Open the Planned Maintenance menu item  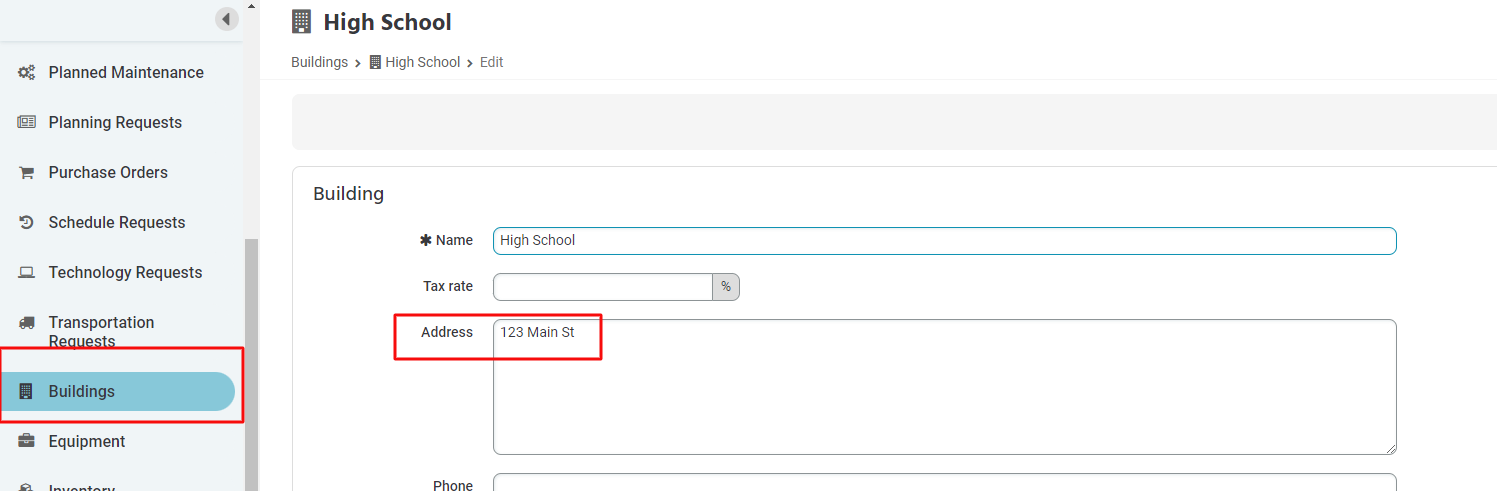point(126,72)
